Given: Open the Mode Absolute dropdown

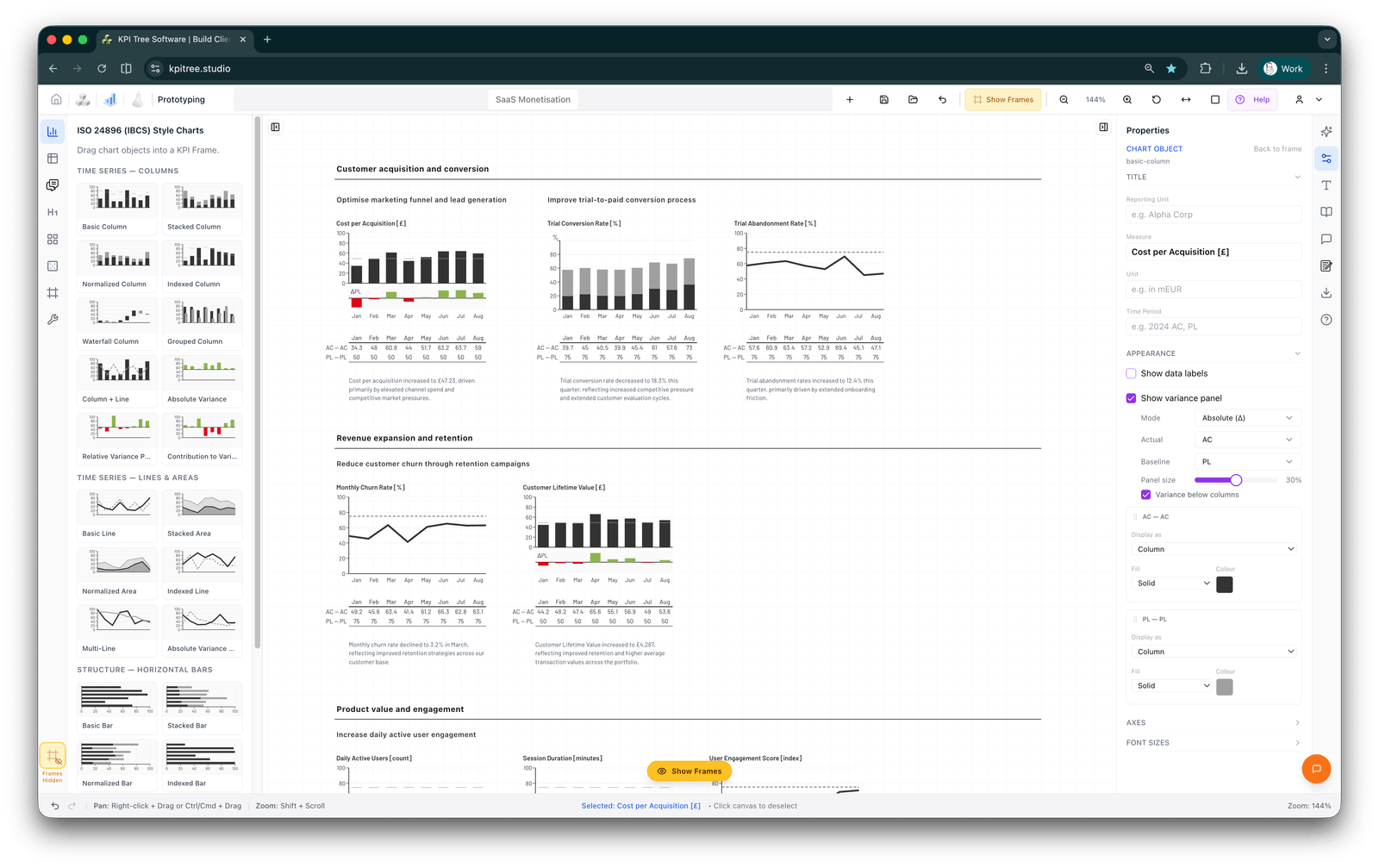Looking at the screenshot, I should point(1247,418).
